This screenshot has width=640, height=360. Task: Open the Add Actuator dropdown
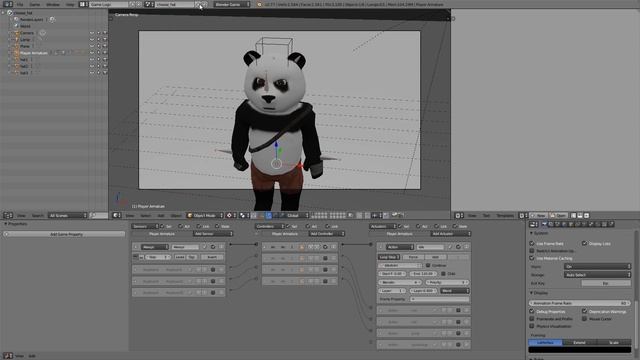click(451, 234)
